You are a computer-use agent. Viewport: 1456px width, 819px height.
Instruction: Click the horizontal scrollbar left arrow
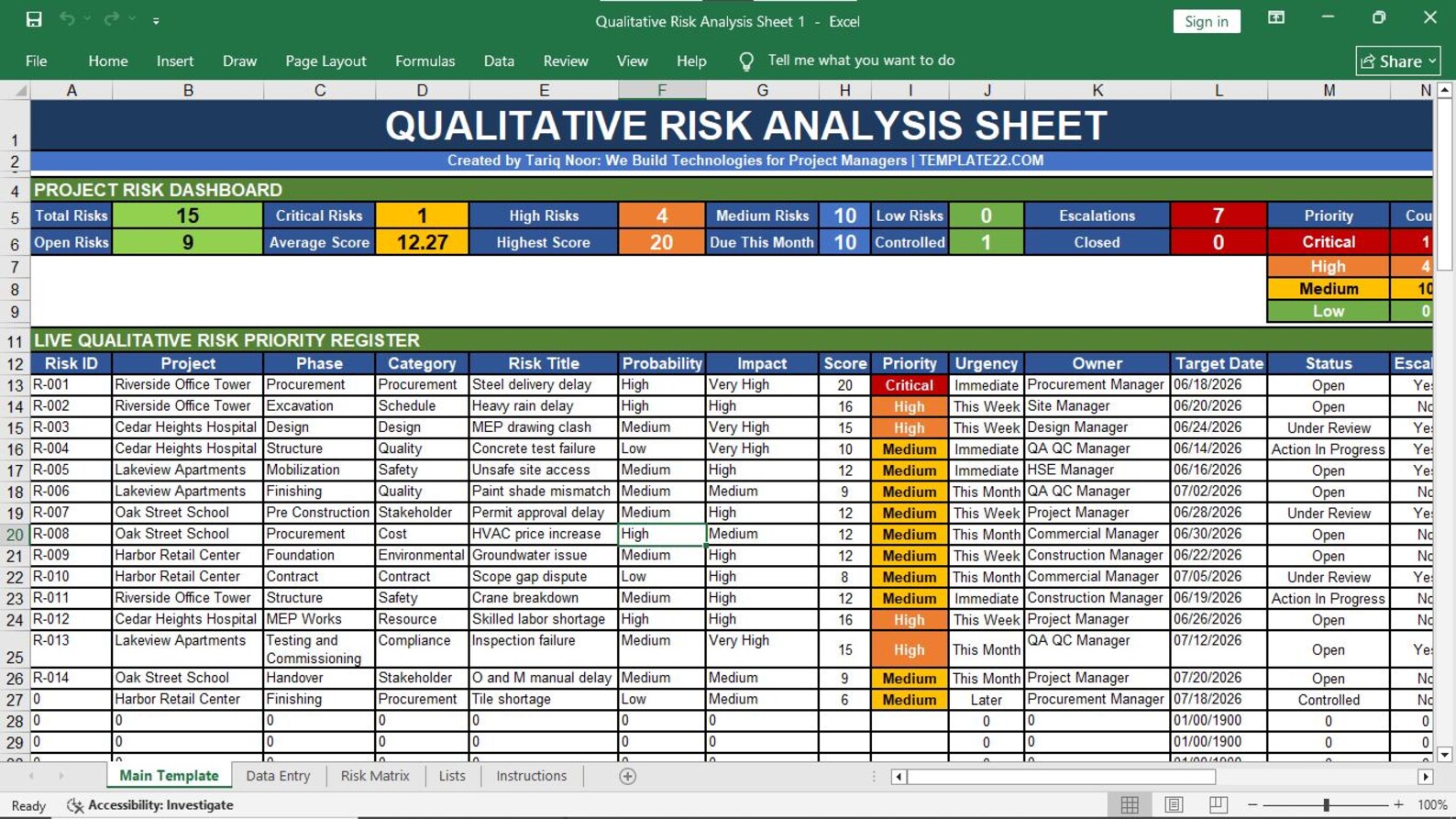click(x=899, y=777)
